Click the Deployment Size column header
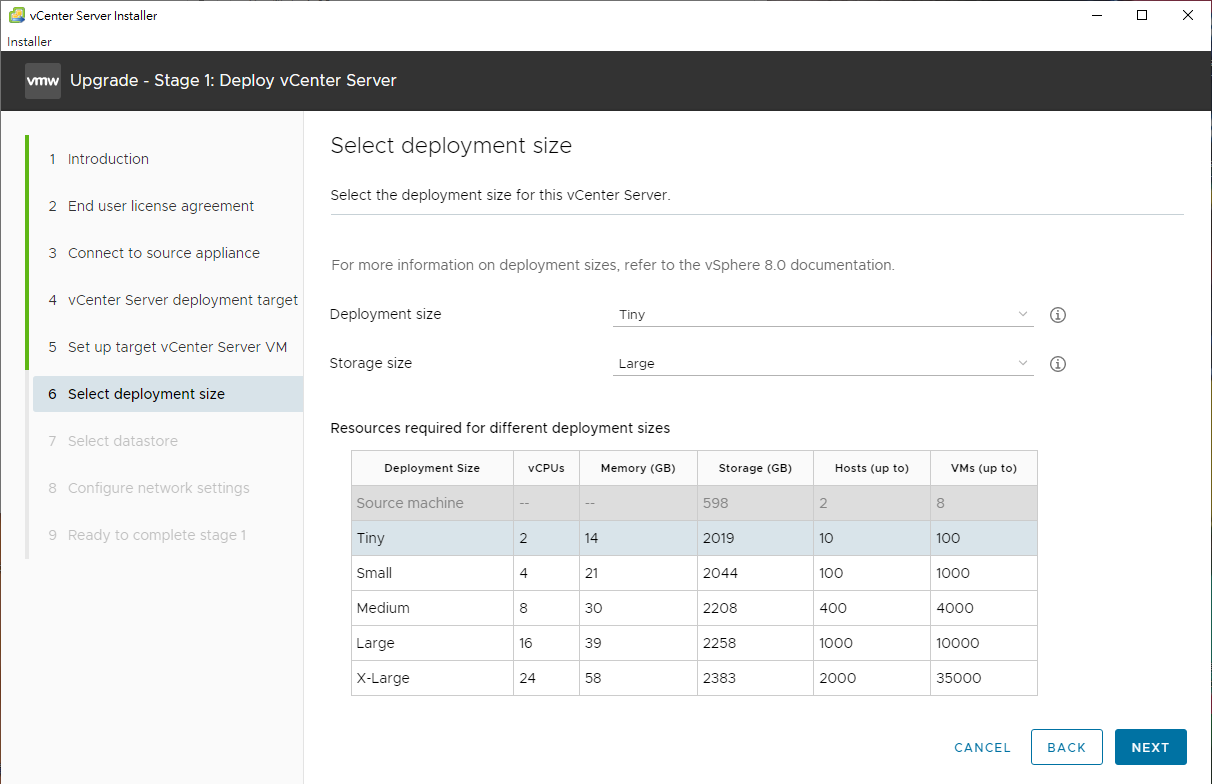 click(x=432, y=468)
